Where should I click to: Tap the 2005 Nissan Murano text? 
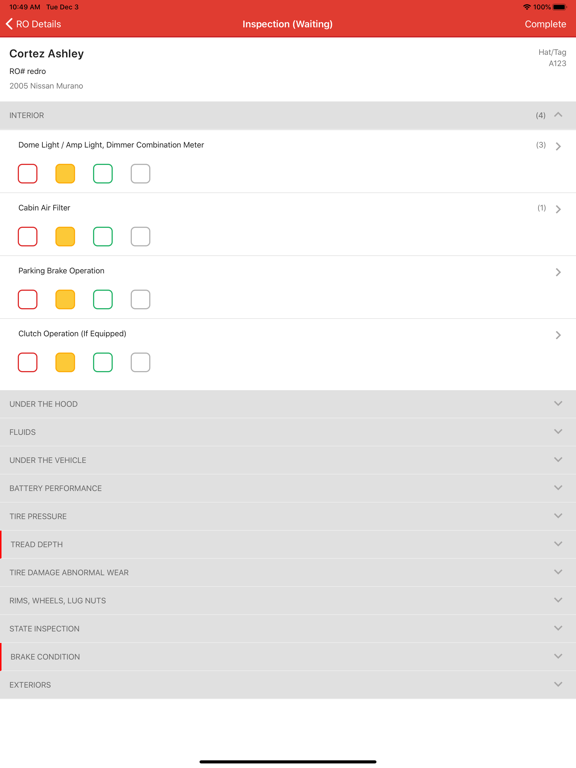point(46,86)
